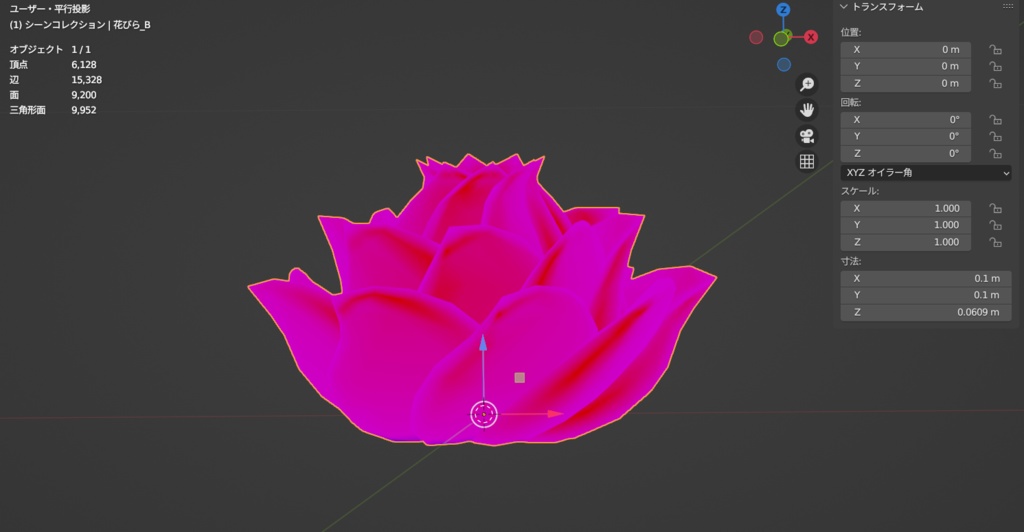Viewport: 1024px width, 532px height.
Task: Click the rotation X field 0°
Action: (x=905, y=119)
